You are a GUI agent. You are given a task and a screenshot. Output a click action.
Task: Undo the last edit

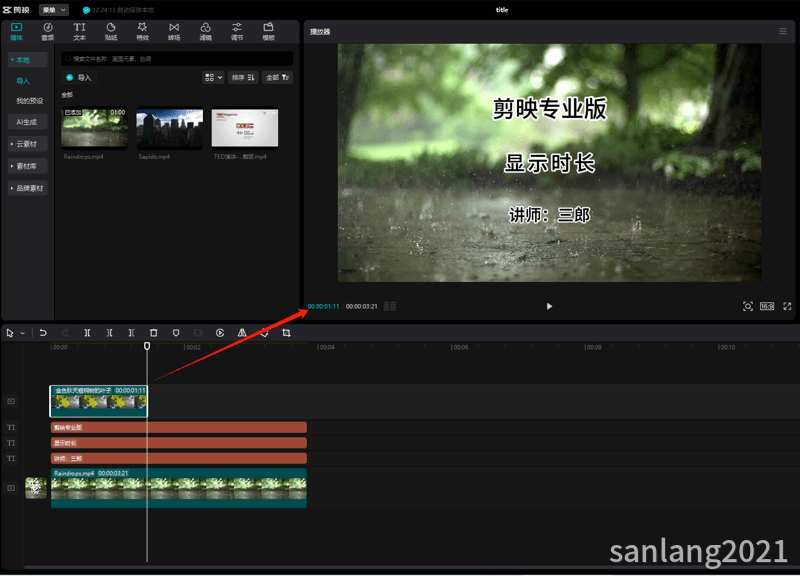point(43,333)
